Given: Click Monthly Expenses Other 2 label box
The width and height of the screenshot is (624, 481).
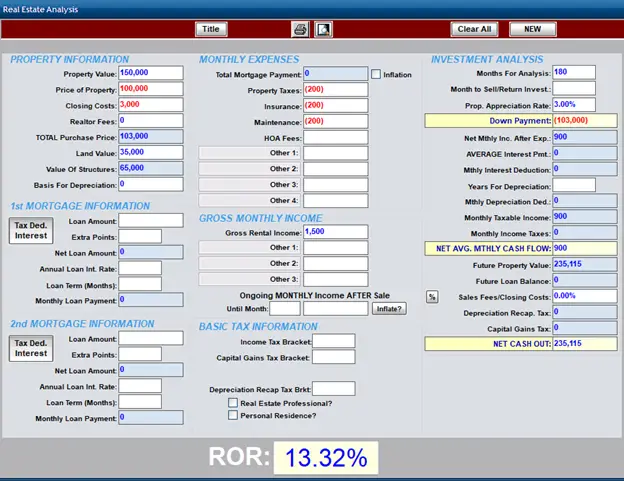Looking at the screenshot, I should [250, 169].
